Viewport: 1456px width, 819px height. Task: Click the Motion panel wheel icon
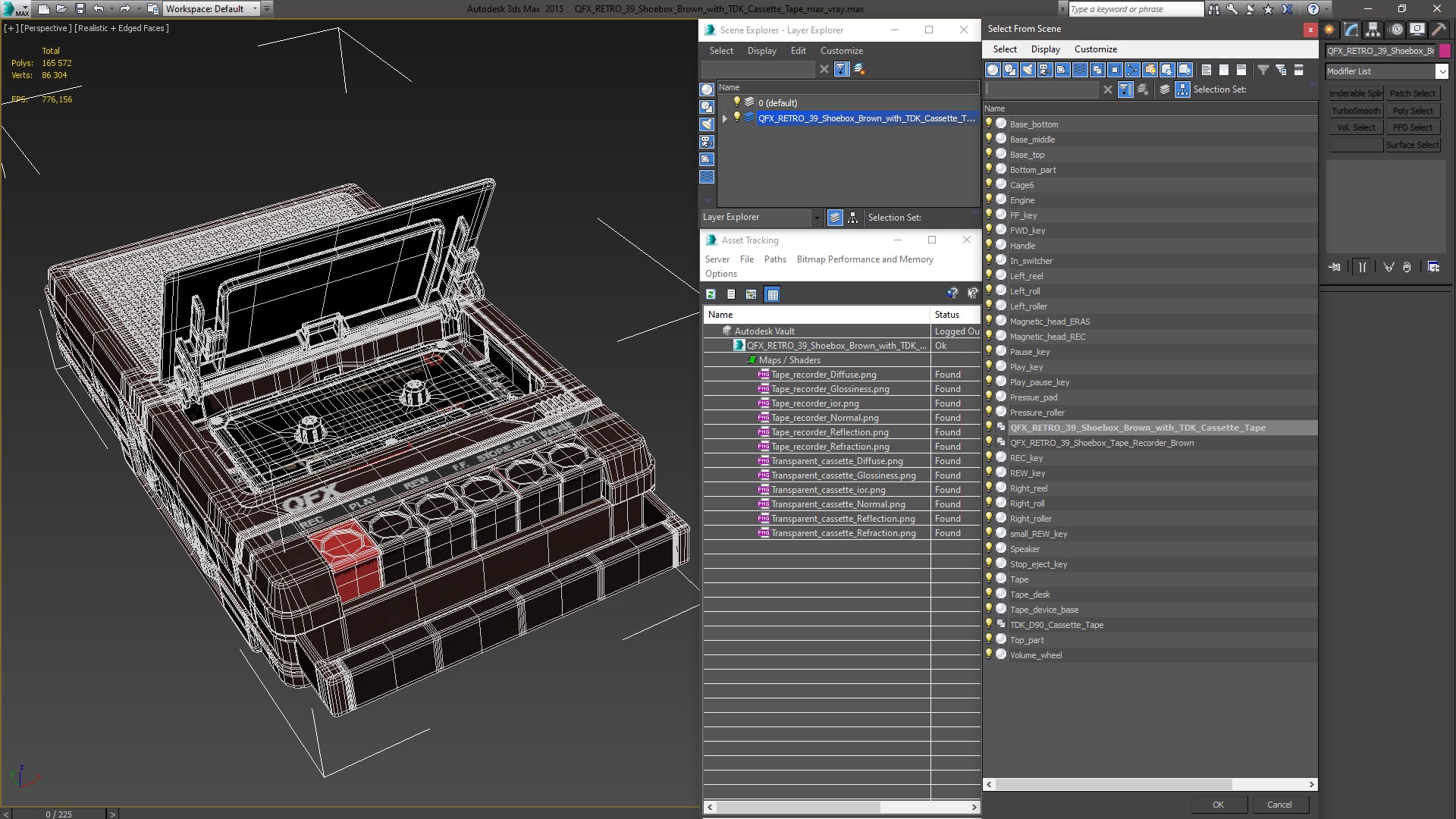[x=1395, y=30]
